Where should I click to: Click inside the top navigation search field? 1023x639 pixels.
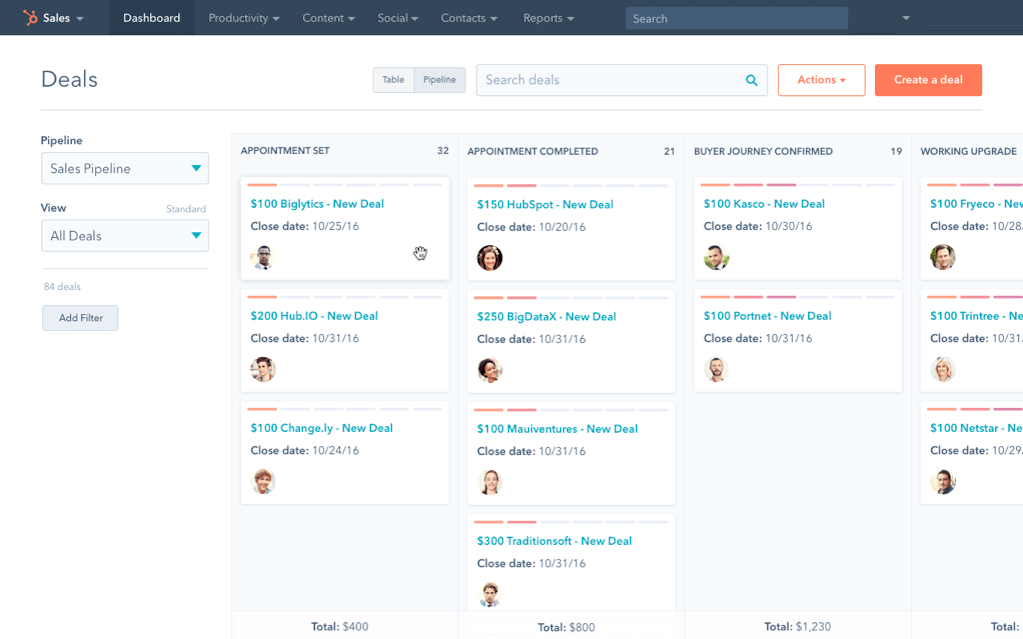[736, 17]
